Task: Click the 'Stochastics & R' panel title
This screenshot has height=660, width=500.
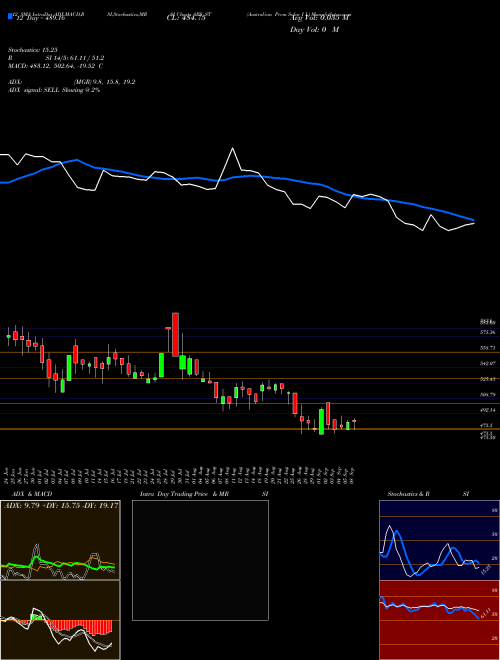Action: pyautogui.click(x=408, y=494)
